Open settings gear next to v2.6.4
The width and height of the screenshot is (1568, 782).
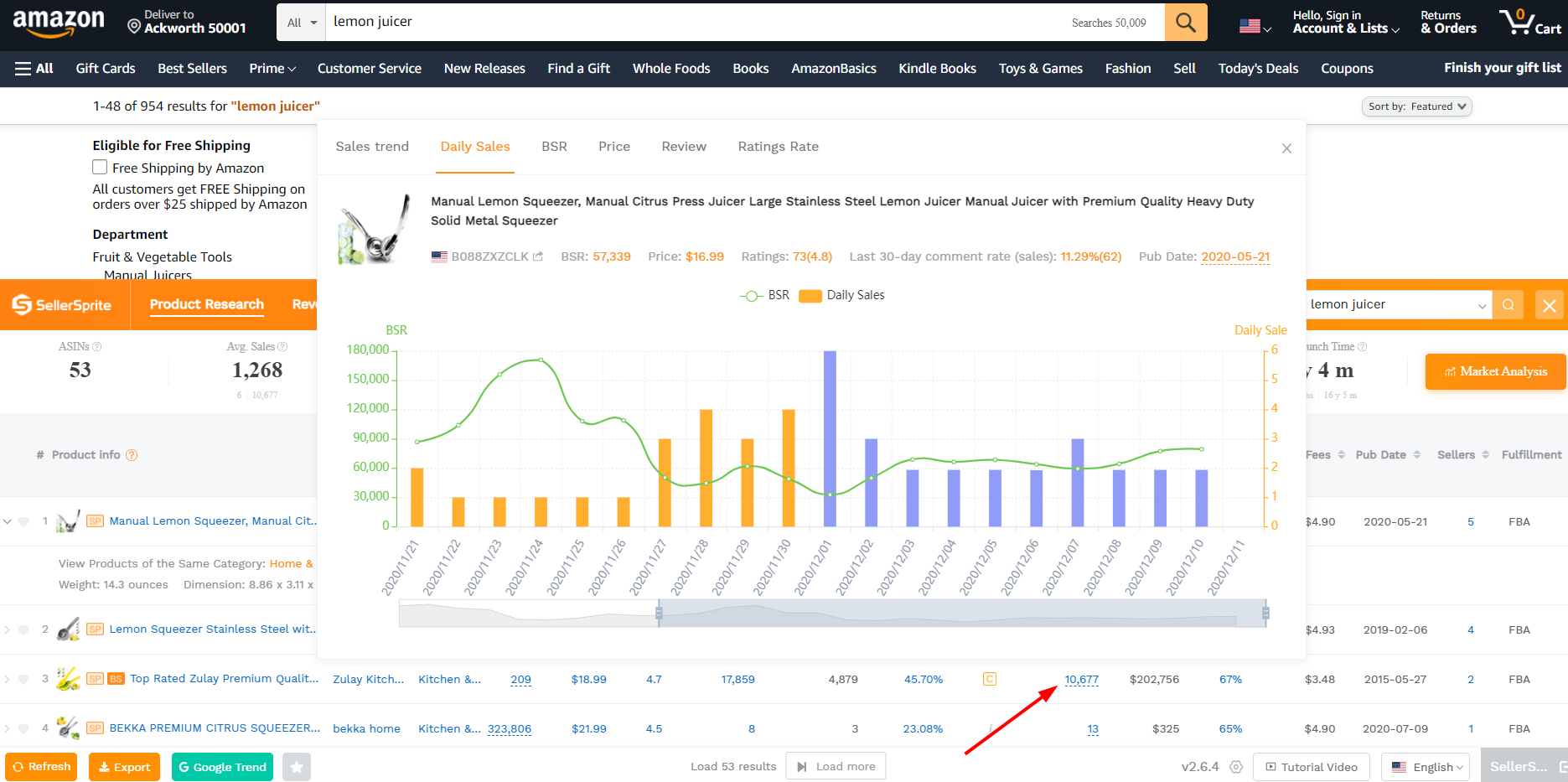pos(1235,767)
